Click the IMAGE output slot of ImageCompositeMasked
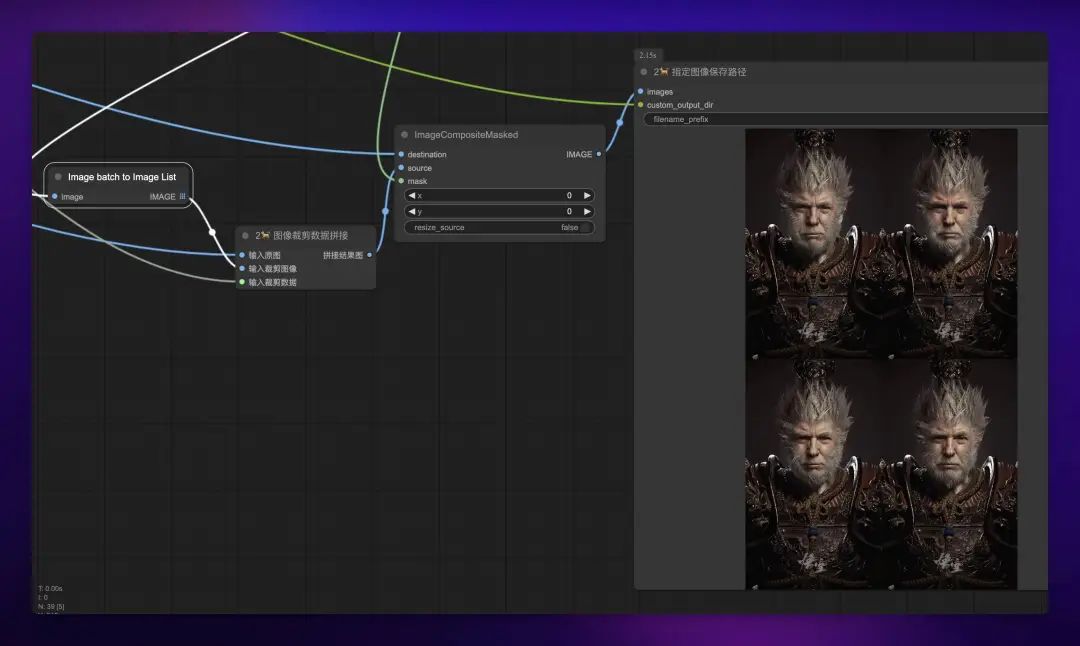This screenshot has width=1080, height=646. (599, 154)
